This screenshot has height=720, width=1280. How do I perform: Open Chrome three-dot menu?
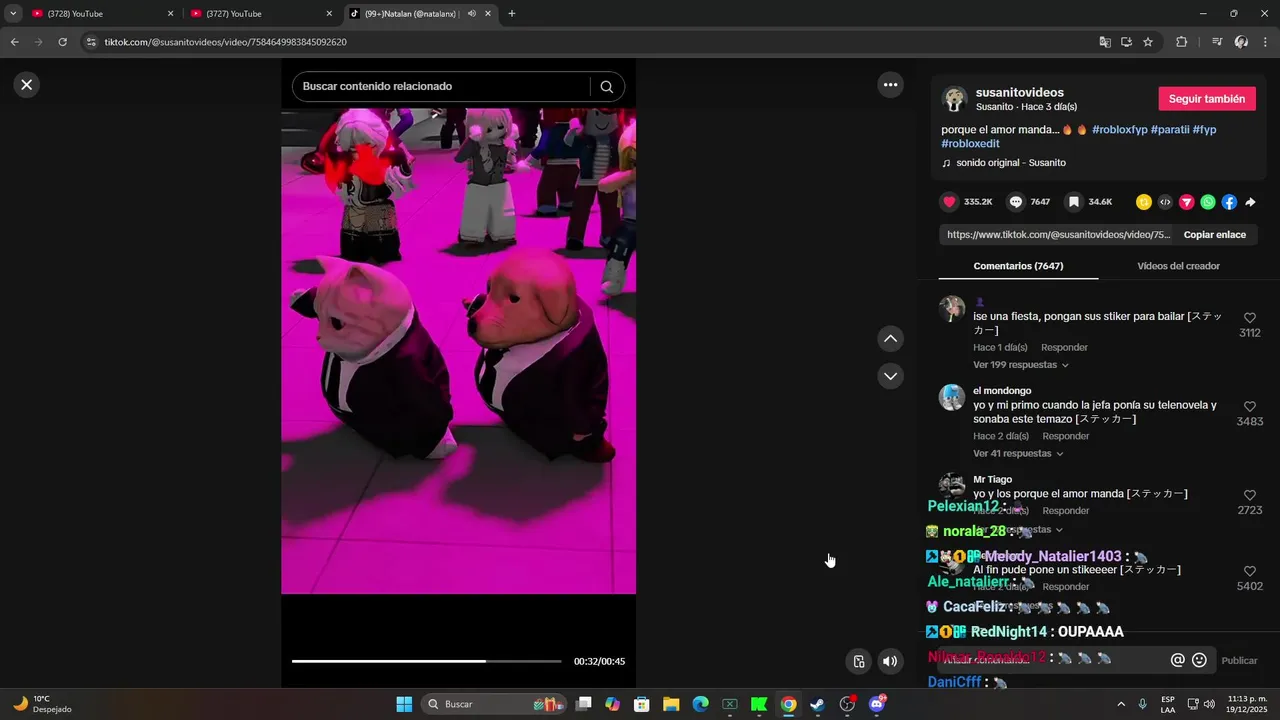tap(1265, 42)
